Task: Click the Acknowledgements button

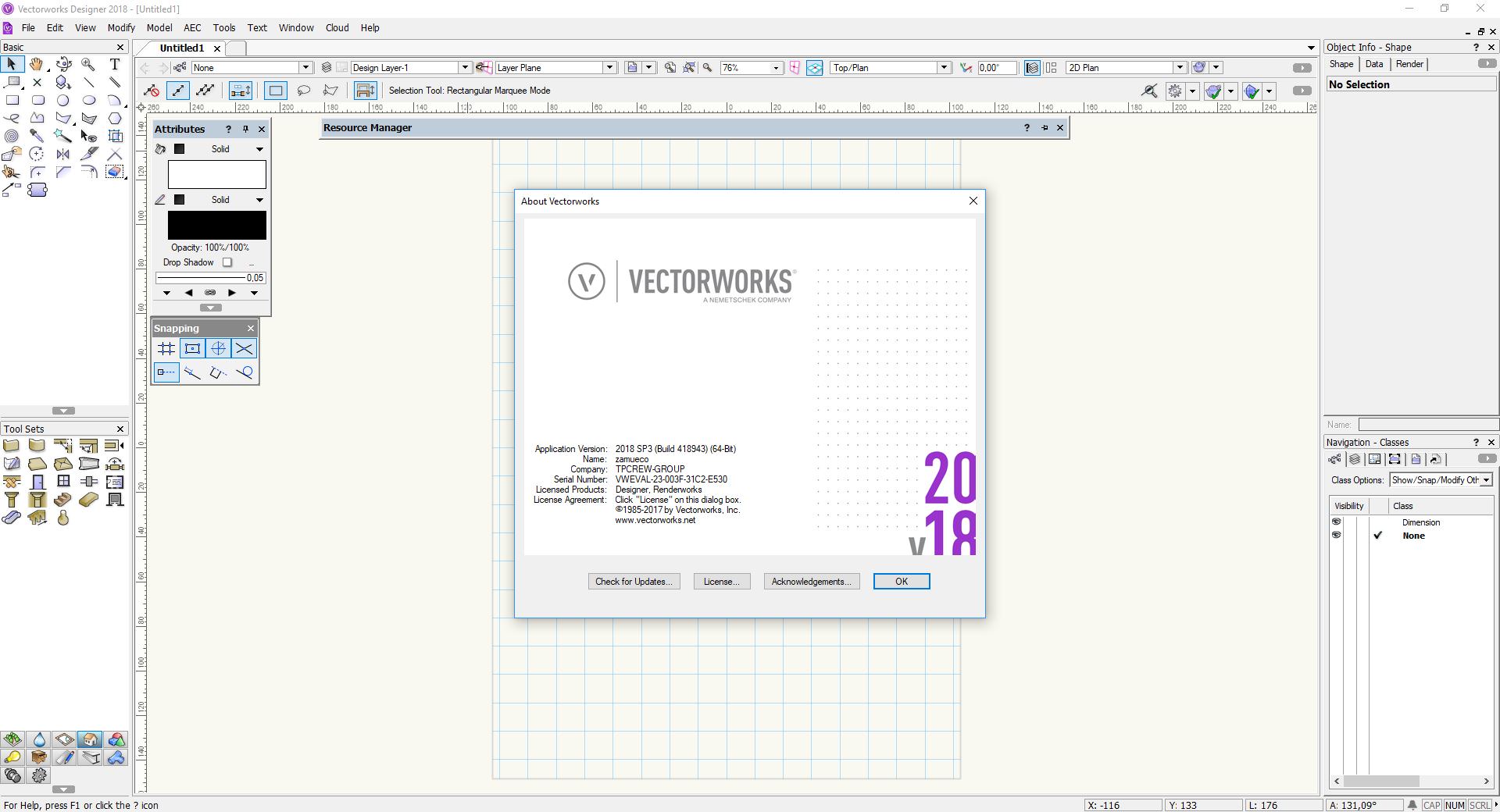Action: pyautogui.click(x=812, y=582)
